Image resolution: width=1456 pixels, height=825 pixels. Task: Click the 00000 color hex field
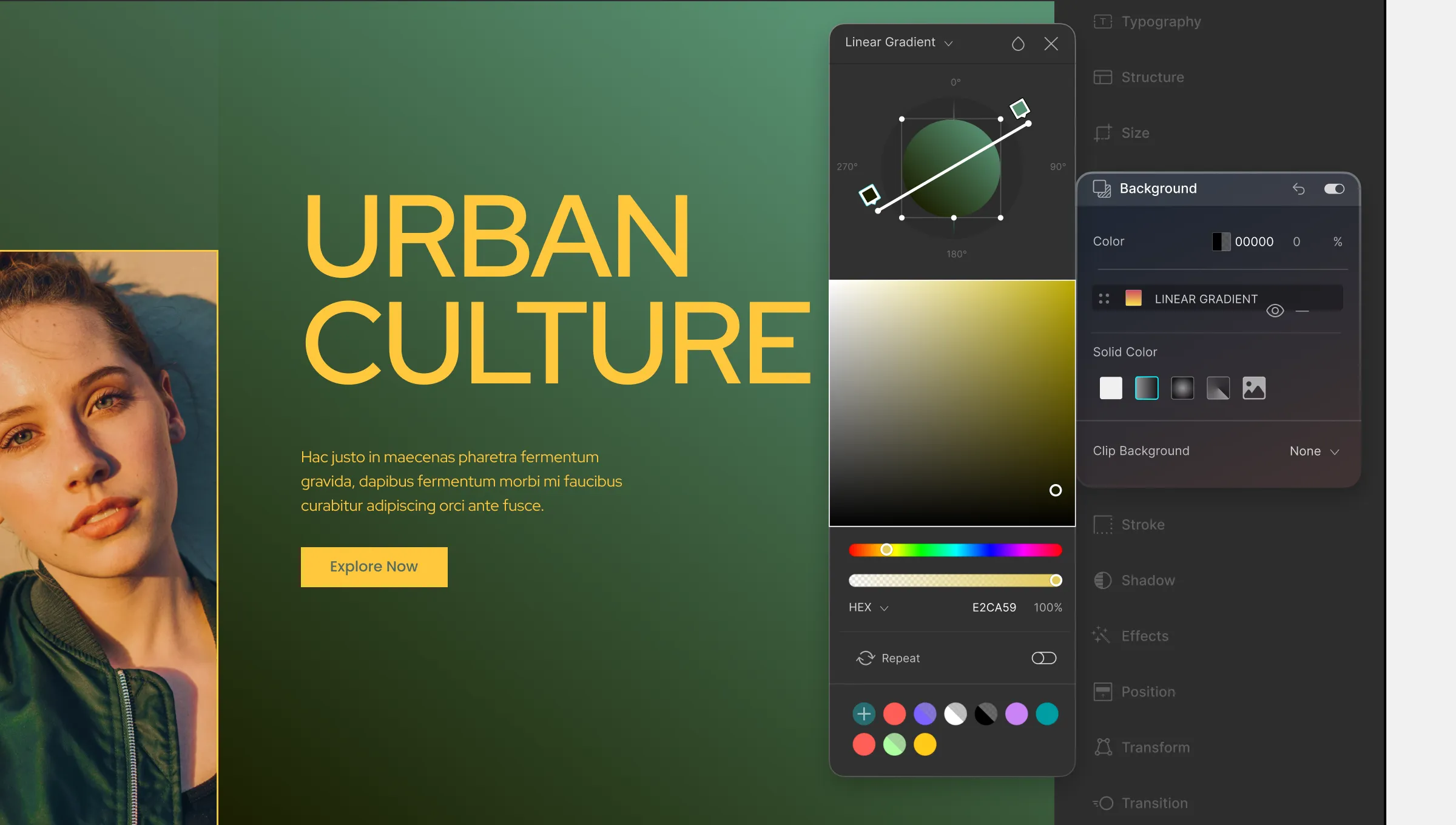pyautogui.click(x=1254, y=241)
